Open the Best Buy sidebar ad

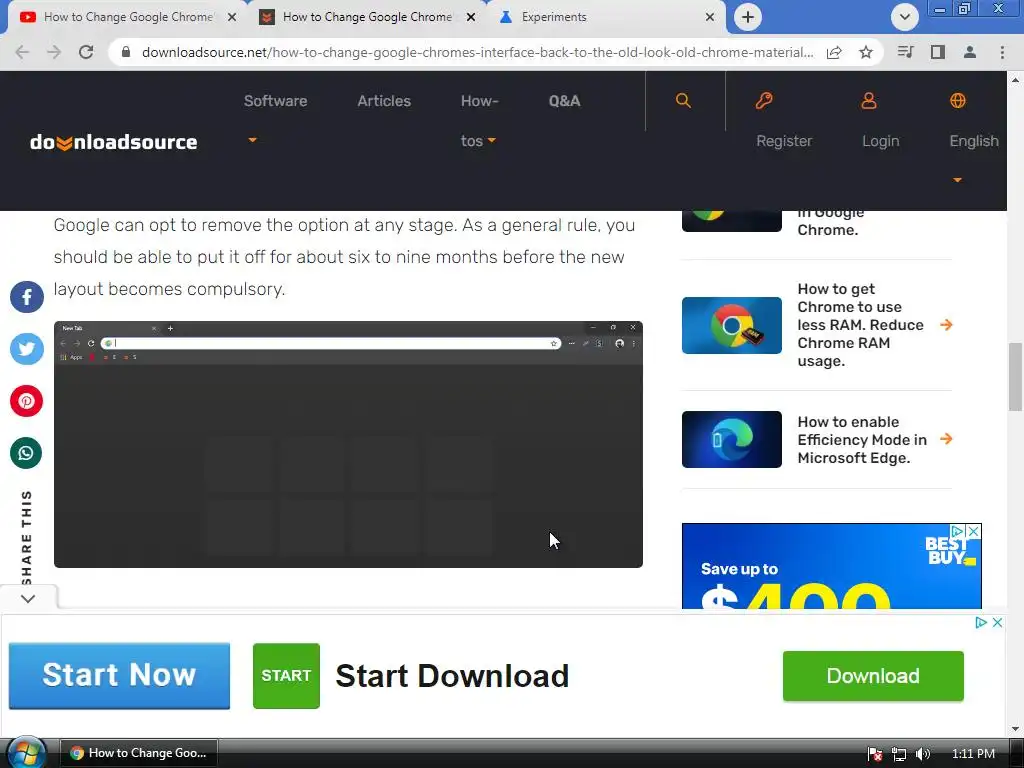pos(831,566)
